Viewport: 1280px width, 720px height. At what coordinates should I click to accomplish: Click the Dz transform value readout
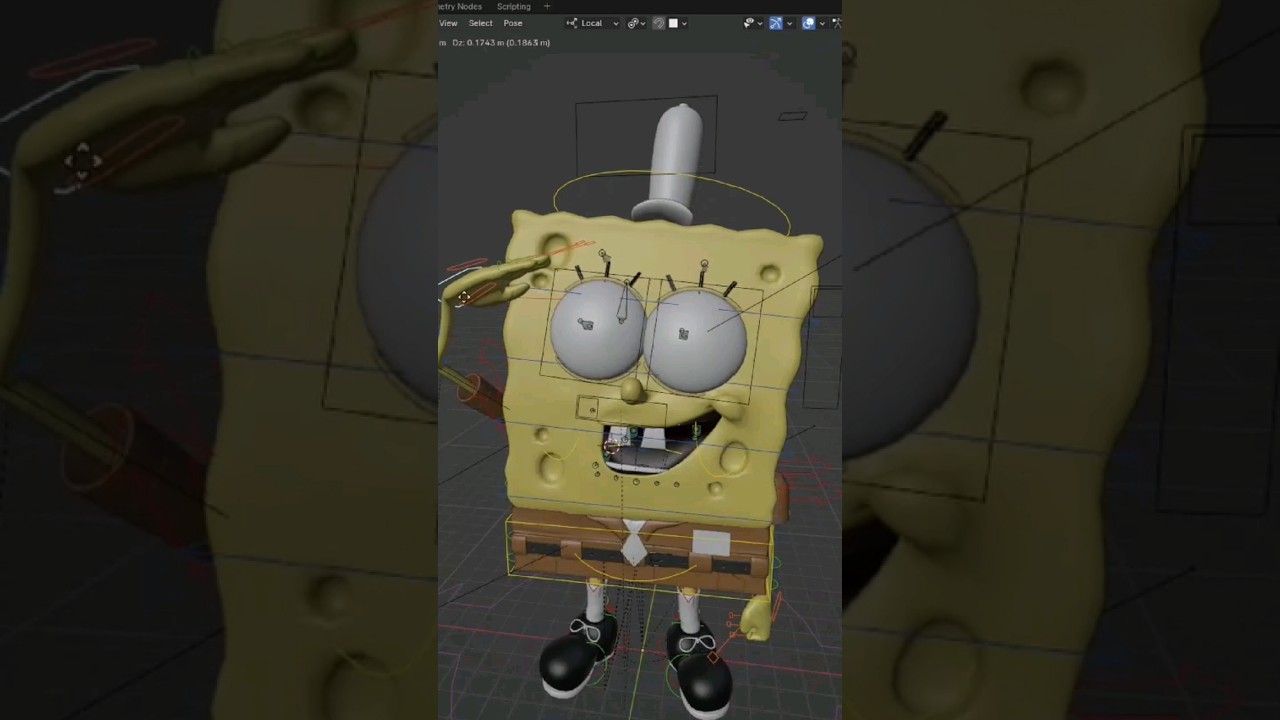(501, 42)
